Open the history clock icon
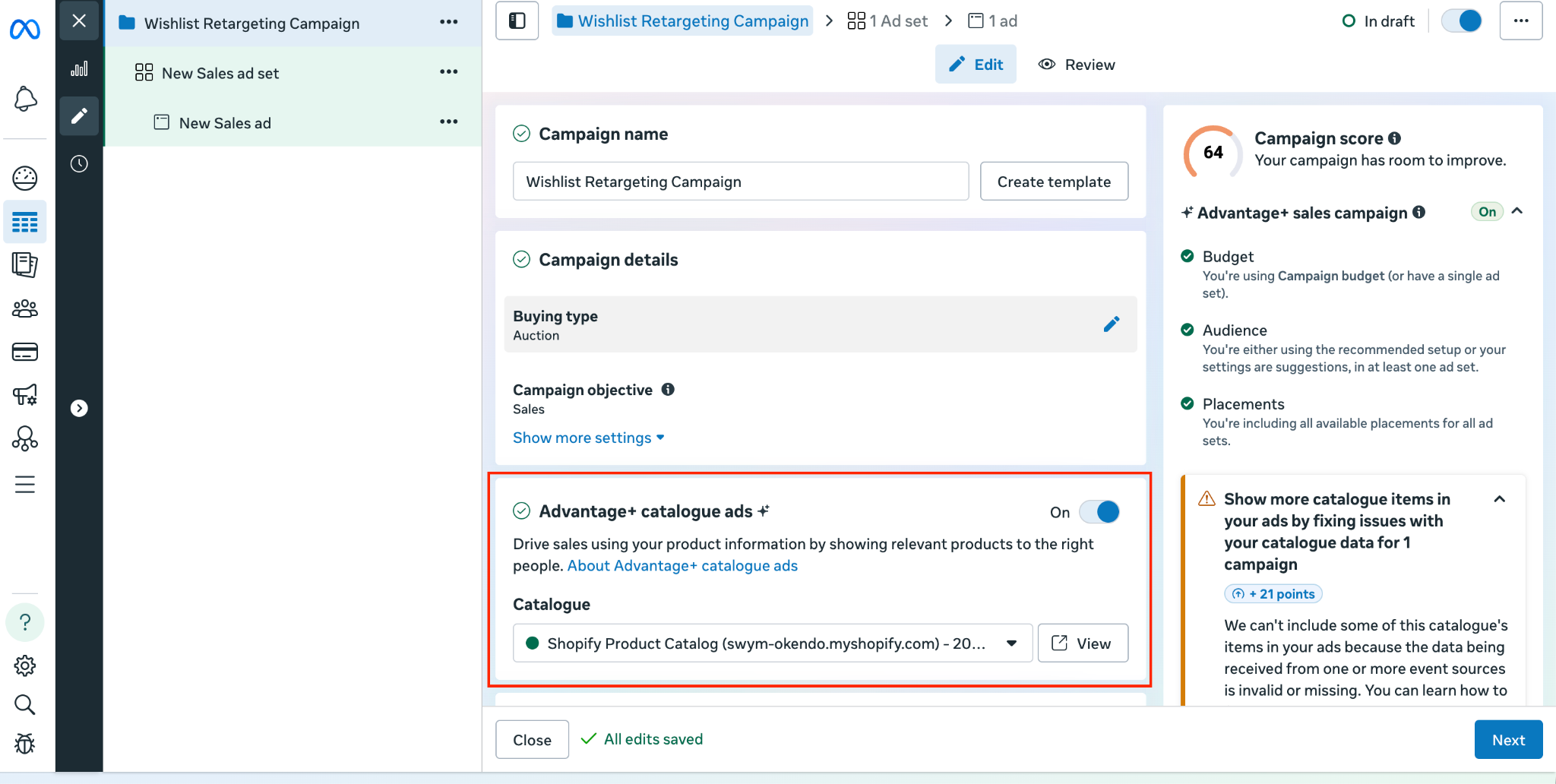Screen dimensions: 1556x784 [79, 163]
